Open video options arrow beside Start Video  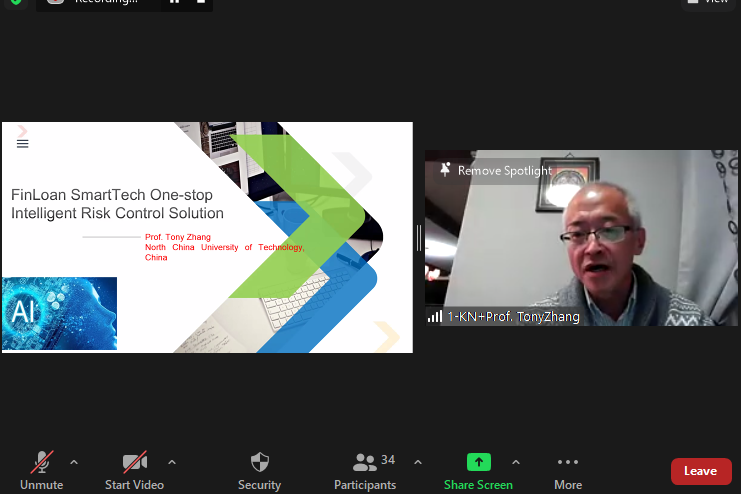[172, 462]
